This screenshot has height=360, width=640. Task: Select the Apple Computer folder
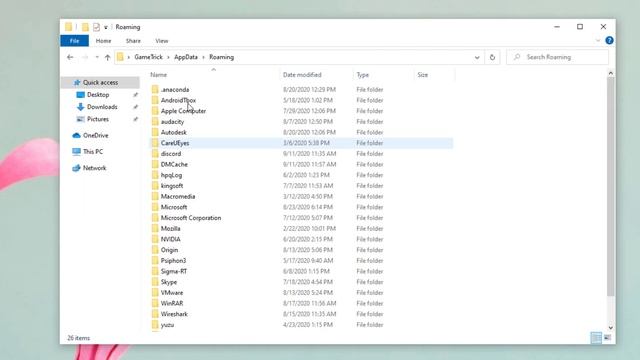click(183, 111)
